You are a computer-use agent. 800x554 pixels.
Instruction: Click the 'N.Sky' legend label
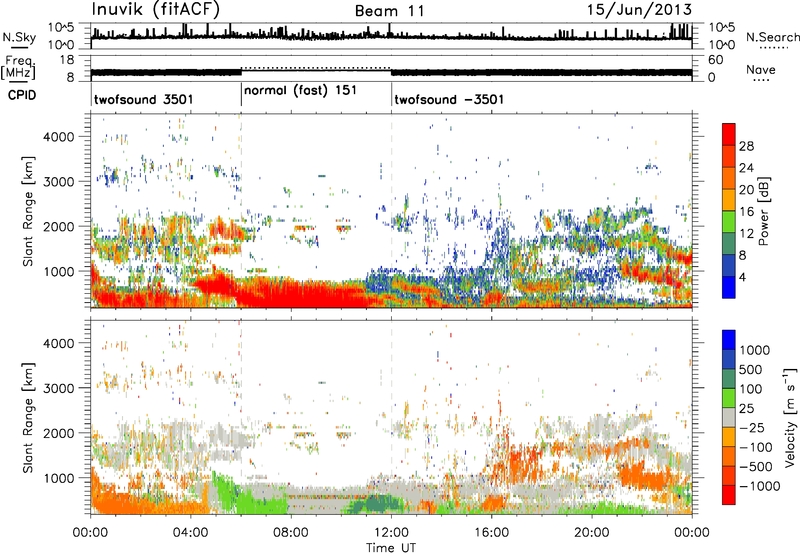(19, 37)
